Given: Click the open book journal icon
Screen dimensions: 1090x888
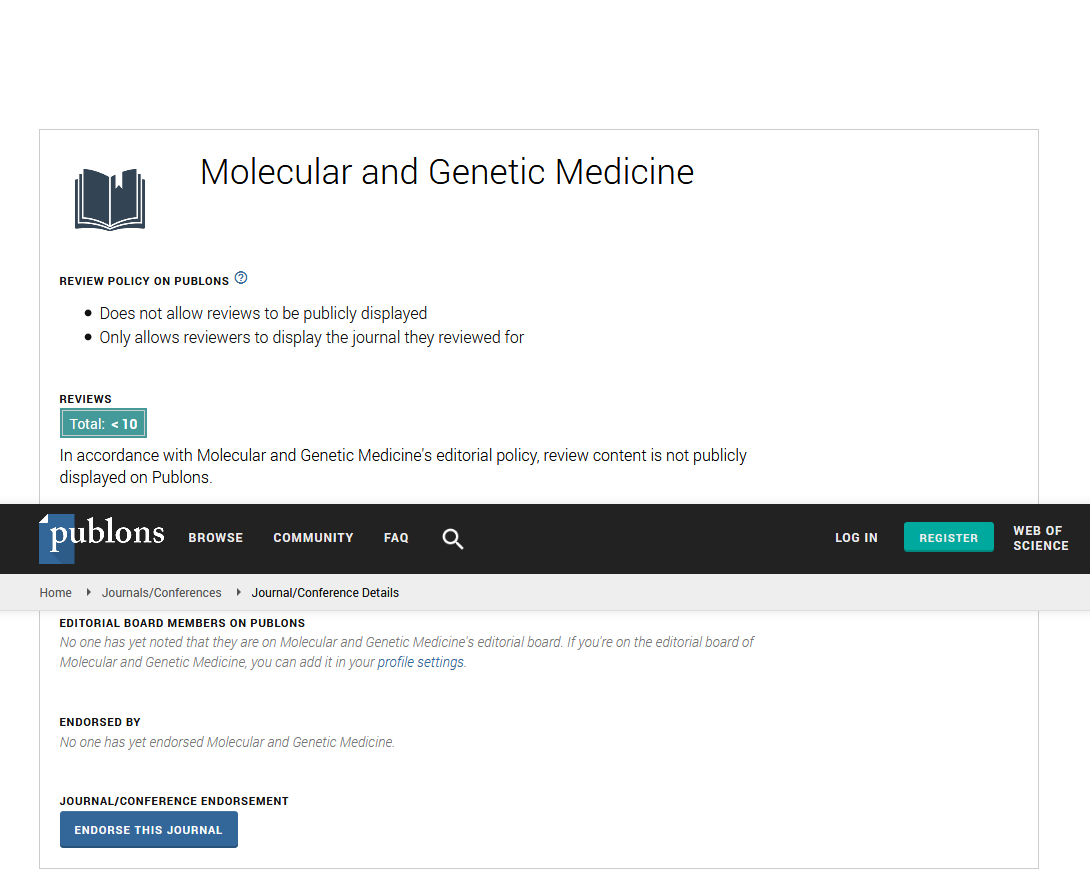Looking at the screenshot, I should coord(110,199).
